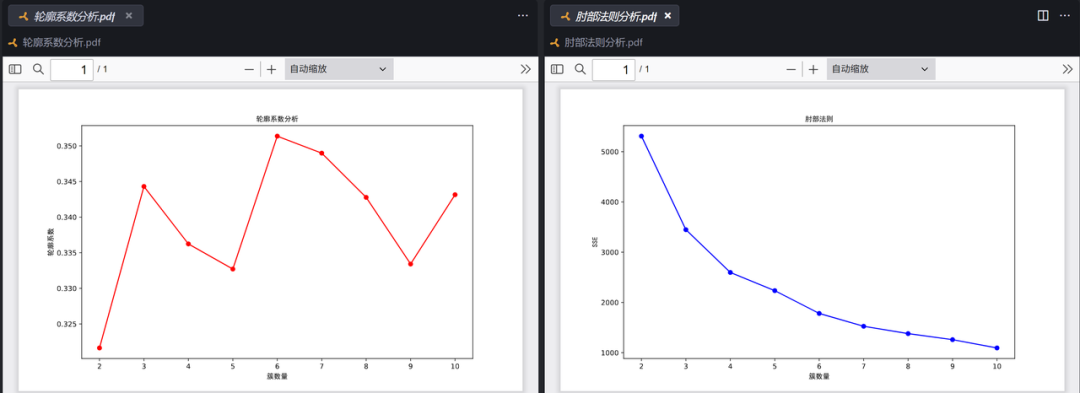Zoom out the right PDF document
The height and width of the screenshot is (393, 1080).
(791, 69)
